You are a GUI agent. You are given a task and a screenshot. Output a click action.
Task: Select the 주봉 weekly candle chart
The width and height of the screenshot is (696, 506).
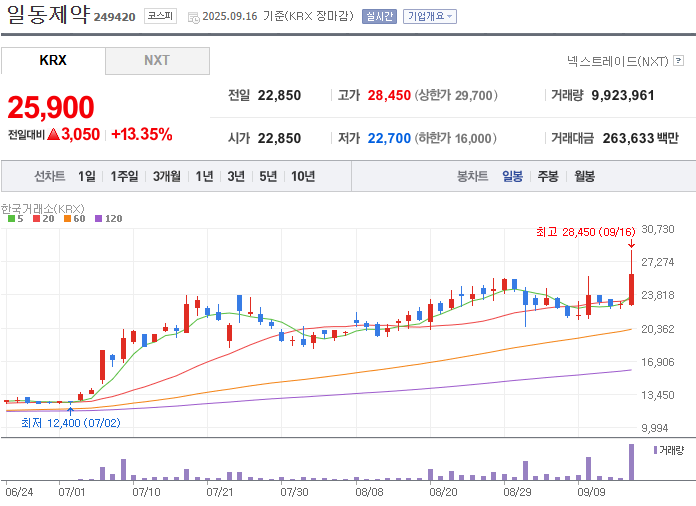(x=548, y=176)
